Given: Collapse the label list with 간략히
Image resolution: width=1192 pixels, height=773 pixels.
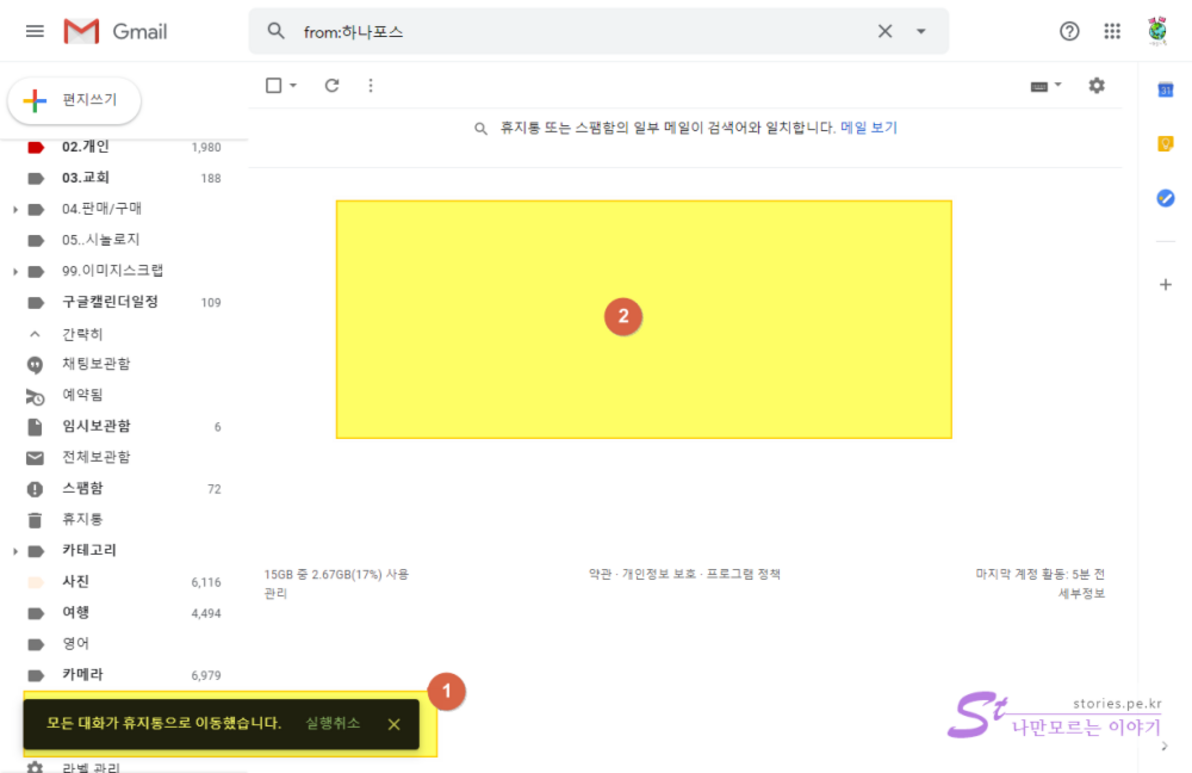Looking at the screenshot, I should pyautogui.click(x=82, y=334).
